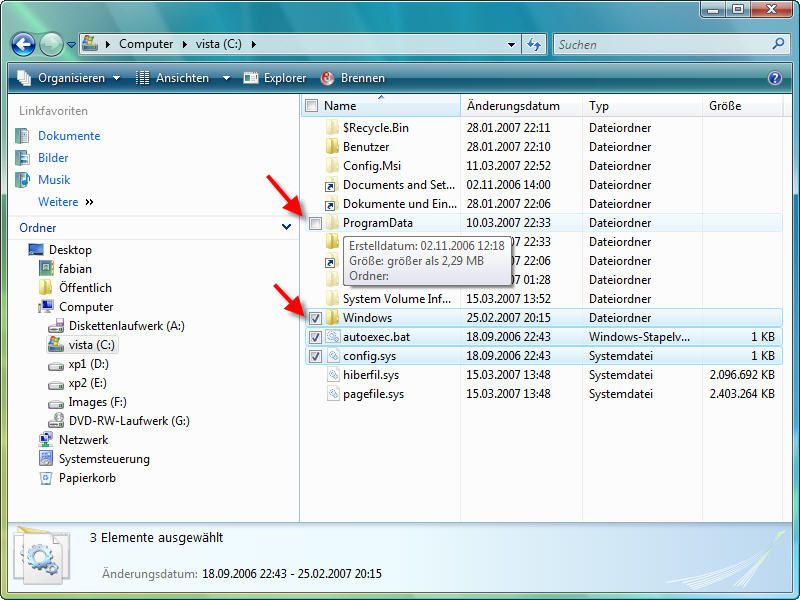Viewport: 800px width, 600px height.
Task: Expand the Ansichten views dropdown arrow
Action: point(226,78)
